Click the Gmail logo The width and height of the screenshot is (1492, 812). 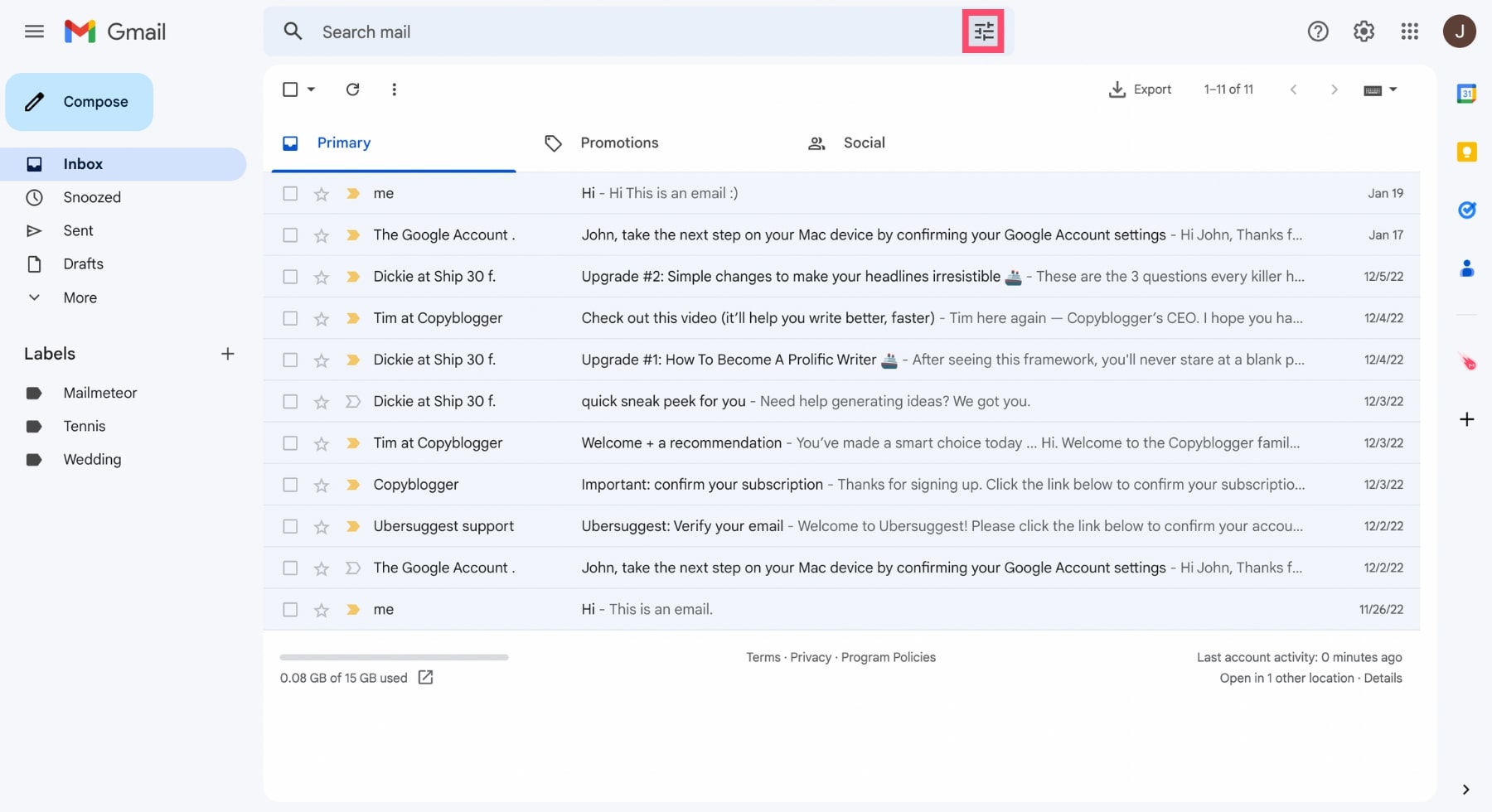(x=115, y=31)
